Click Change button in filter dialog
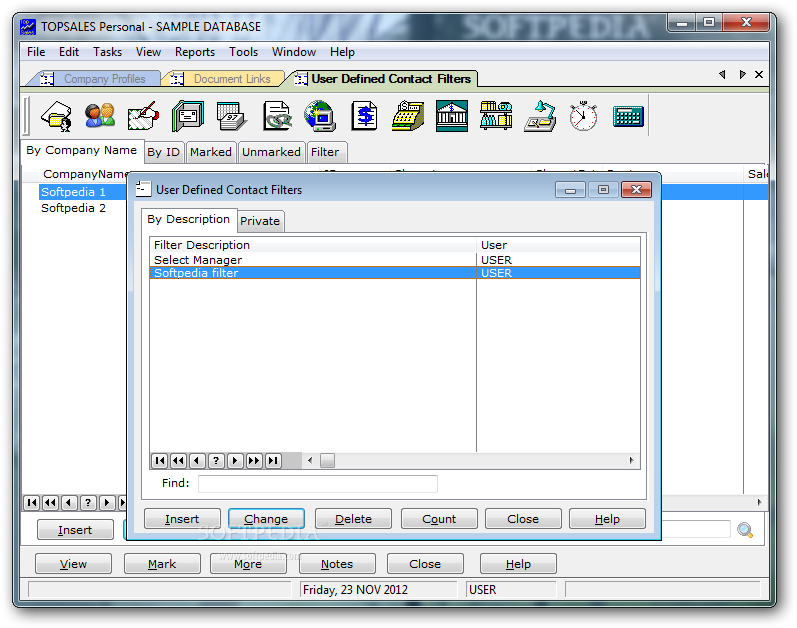Screen dimensions: 797x628 (x=266, y=519)
